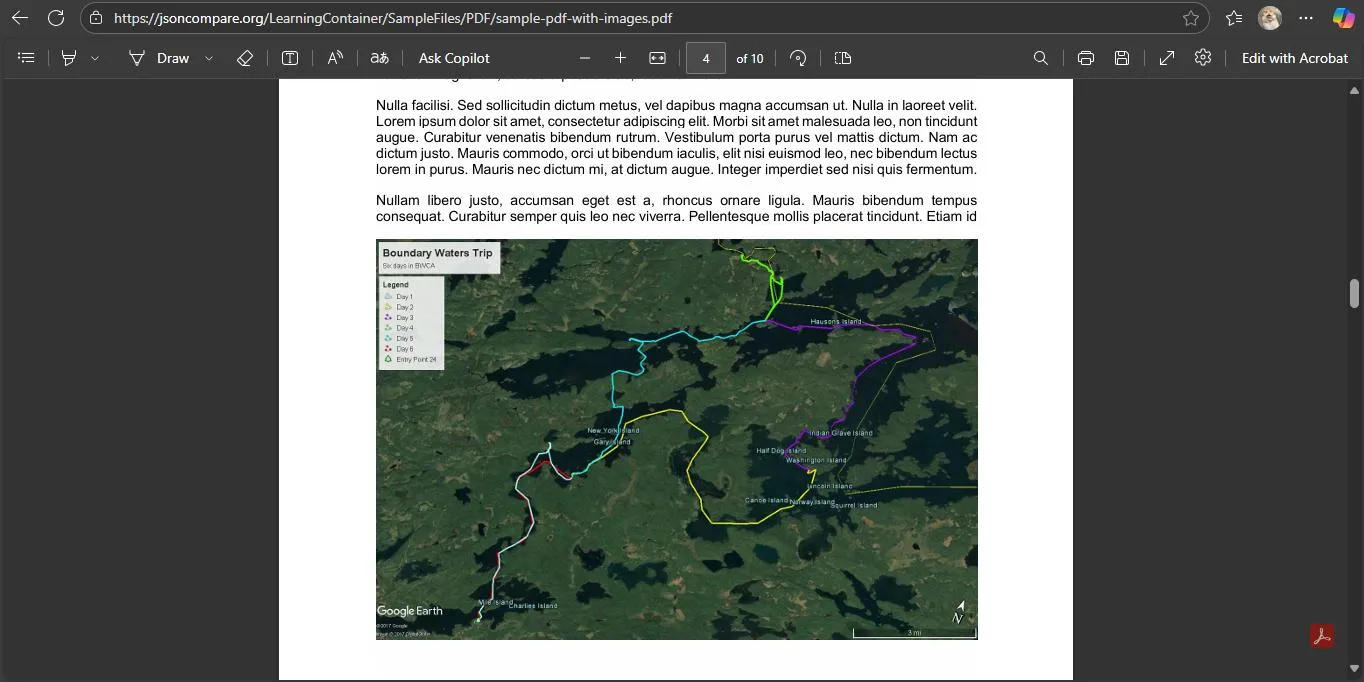
Task: Click the Translate icon
Action: point(380,58)
